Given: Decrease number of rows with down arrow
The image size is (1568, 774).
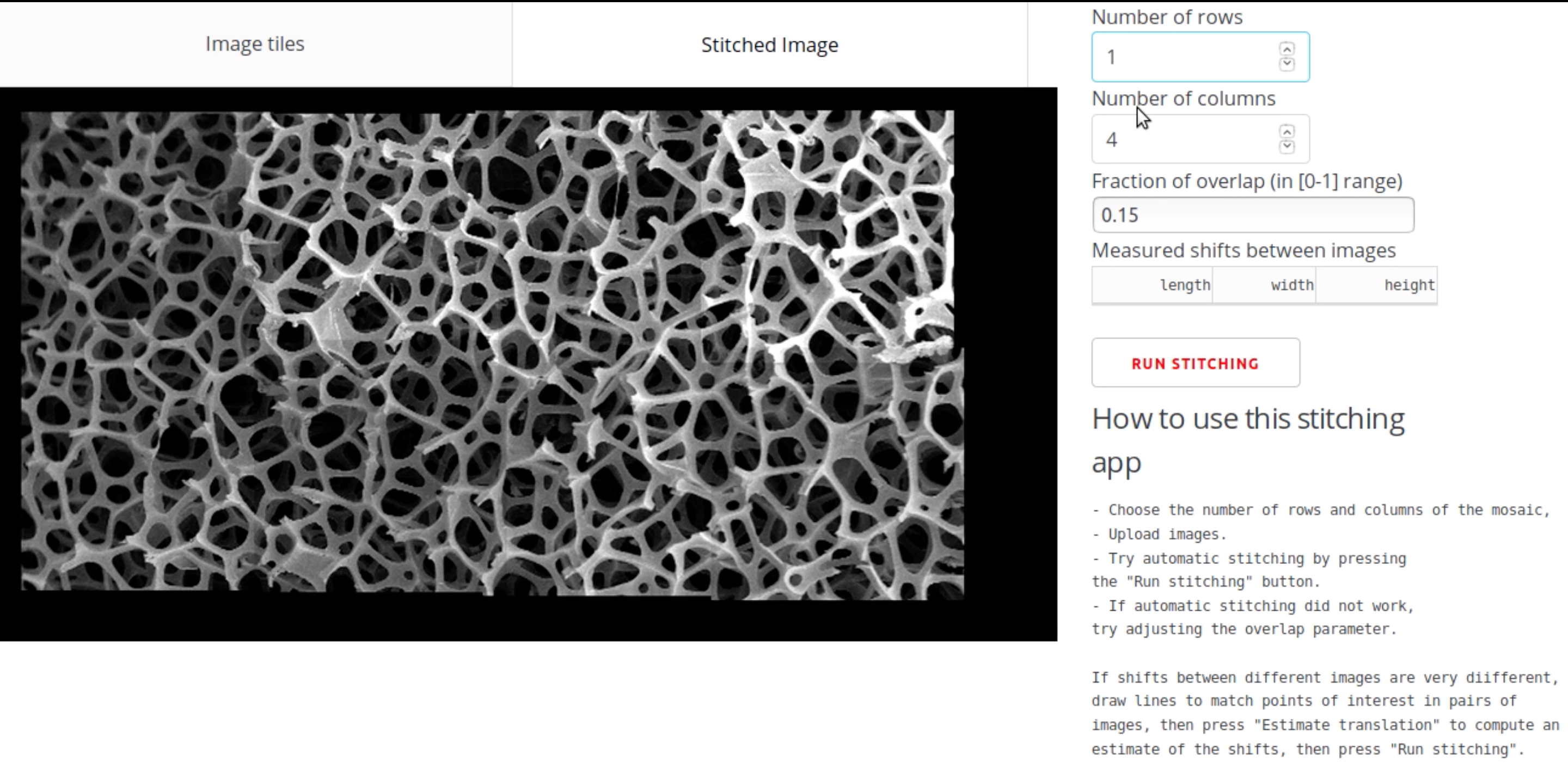Looking at the screenshot, I should click(1286, 64).
